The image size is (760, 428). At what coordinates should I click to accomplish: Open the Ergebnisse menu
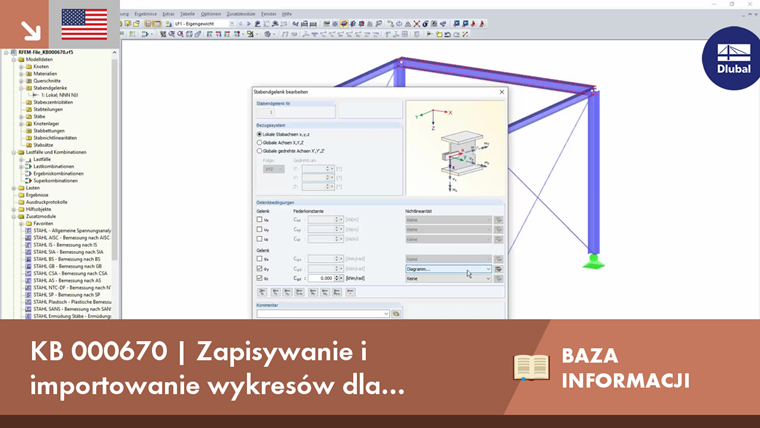[x=145, y=14]
